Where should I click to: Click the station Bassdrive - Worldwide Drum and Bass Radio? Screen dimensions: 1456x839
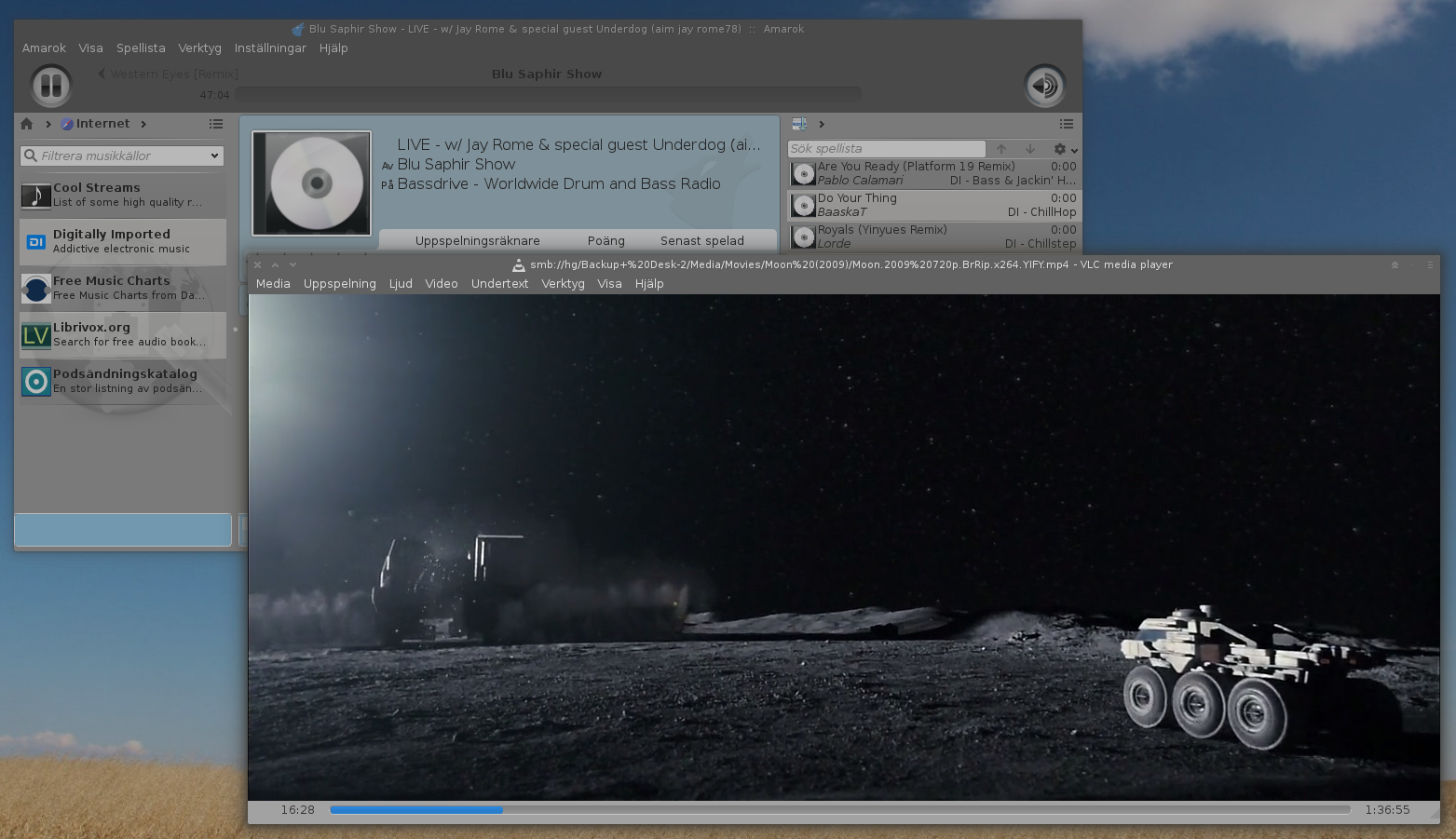559,183
